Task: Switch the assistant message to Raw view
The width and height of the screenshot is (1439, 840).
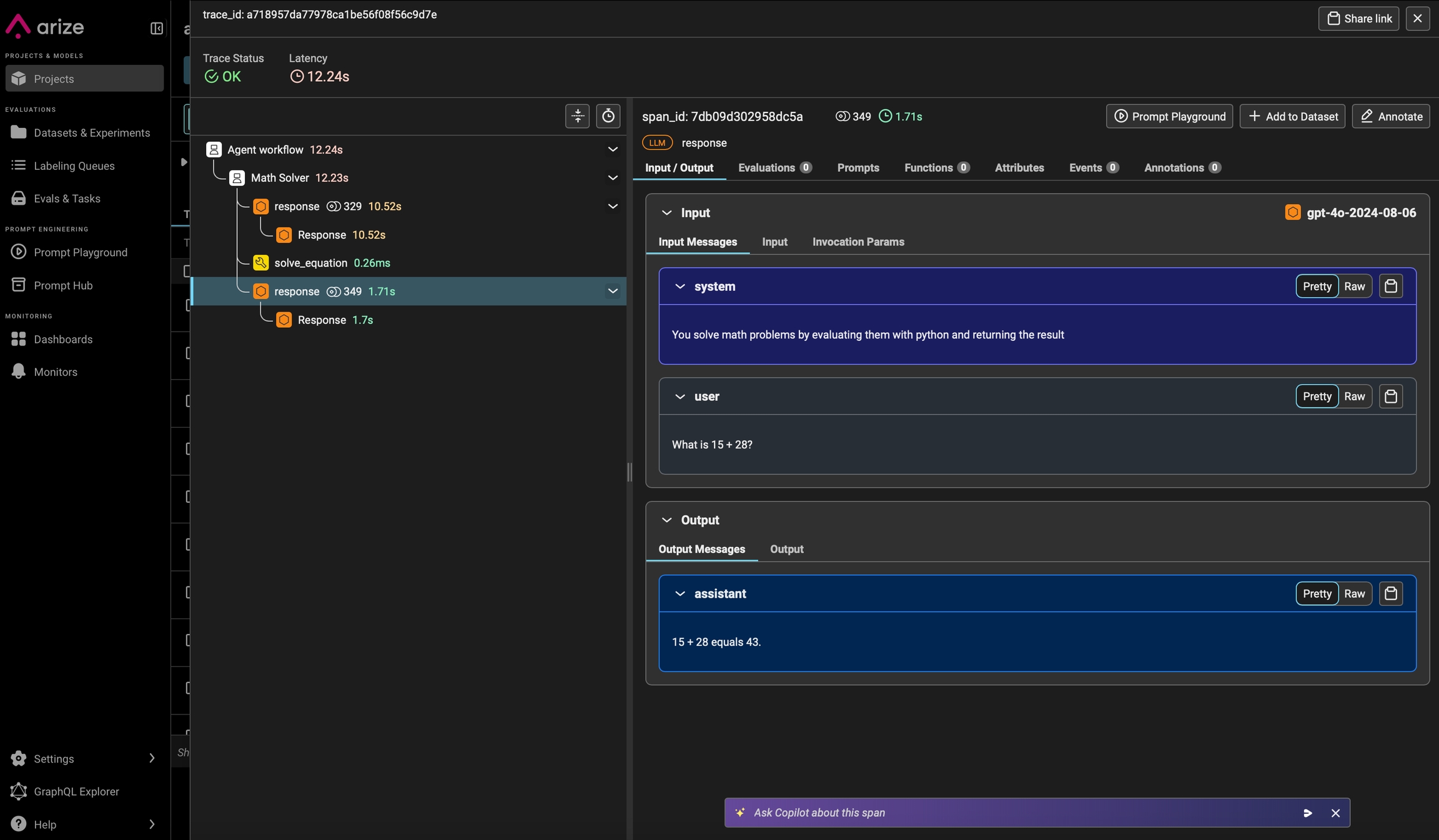Action: 1354,593
